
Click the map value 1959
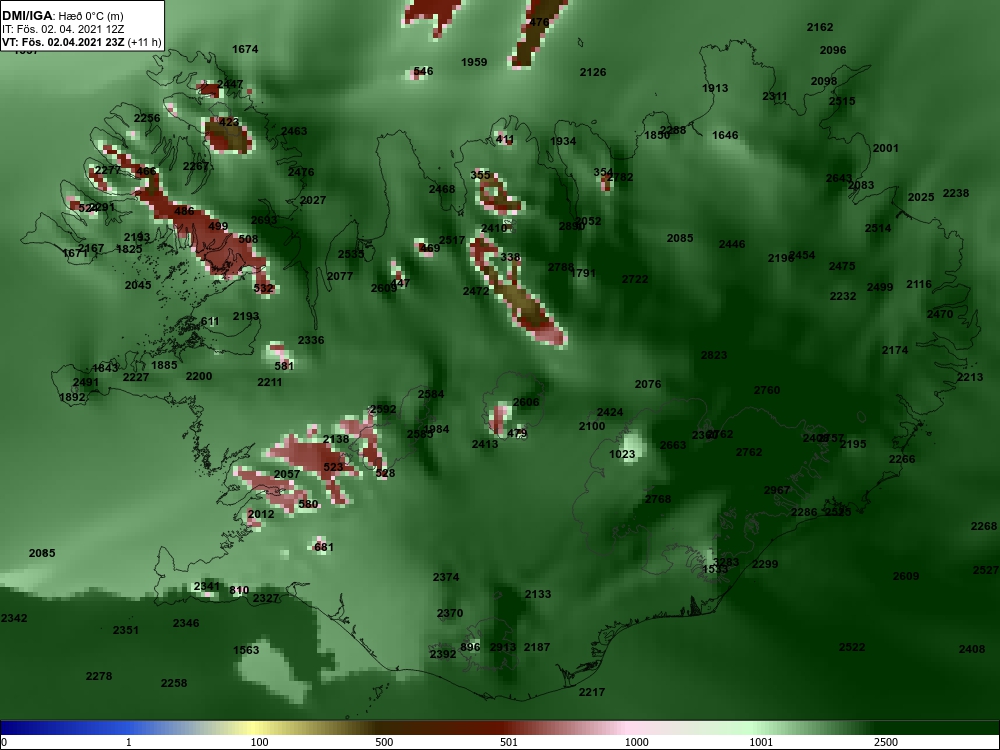click(474, 62)
